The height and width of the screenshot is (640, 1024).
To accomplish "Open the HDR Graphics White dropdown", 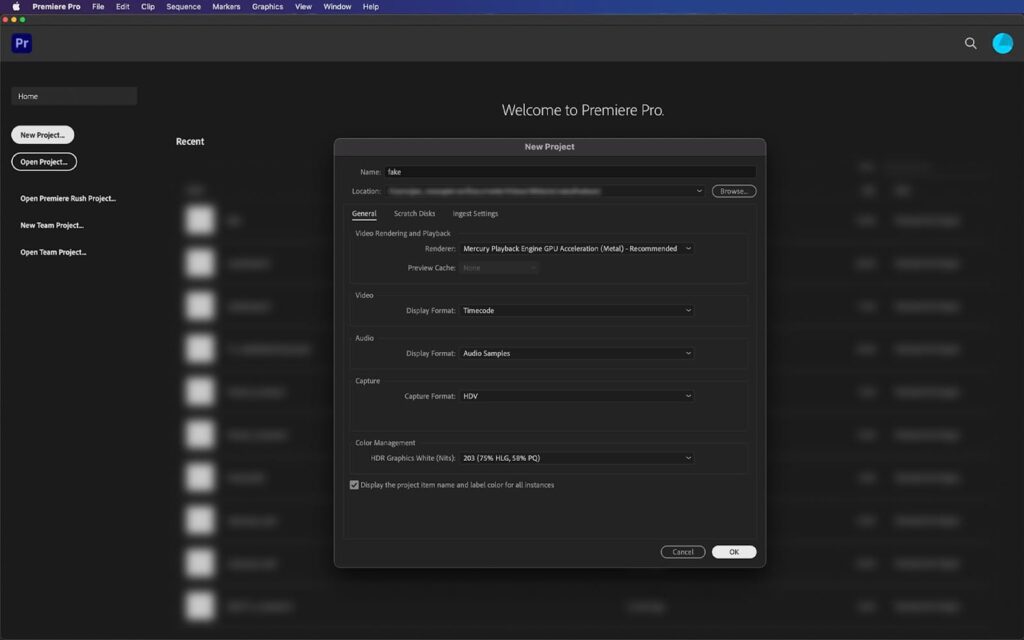I will (x=576, y=458).
